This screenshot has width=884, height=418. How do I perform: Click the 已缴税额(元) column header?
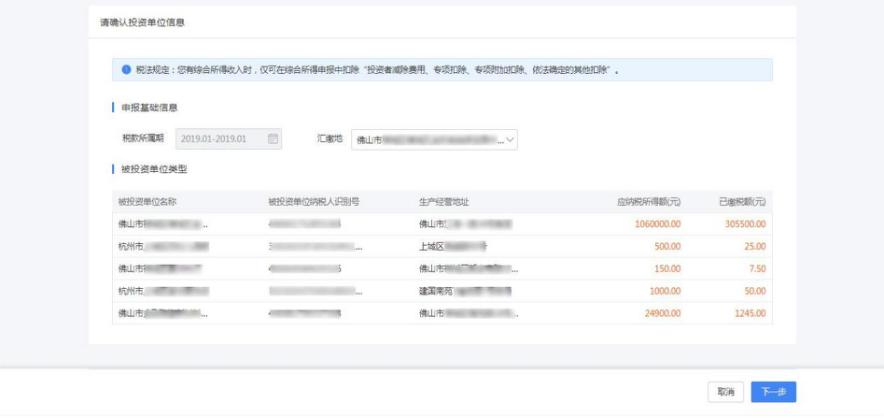tap(742, 202)
